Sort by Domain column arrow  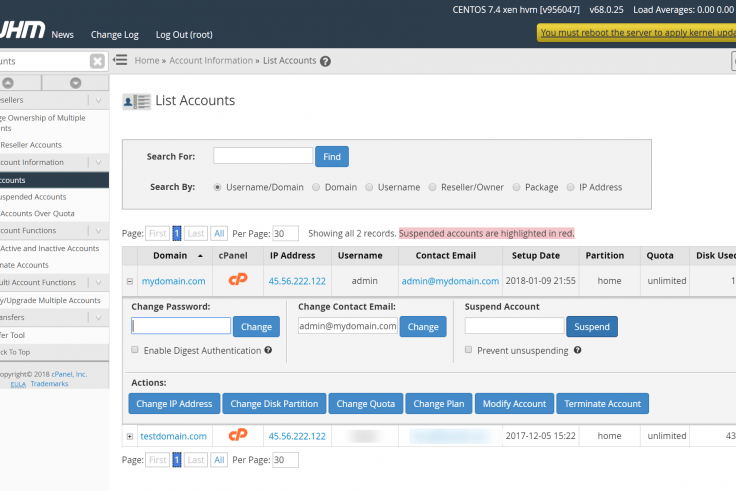200,256
